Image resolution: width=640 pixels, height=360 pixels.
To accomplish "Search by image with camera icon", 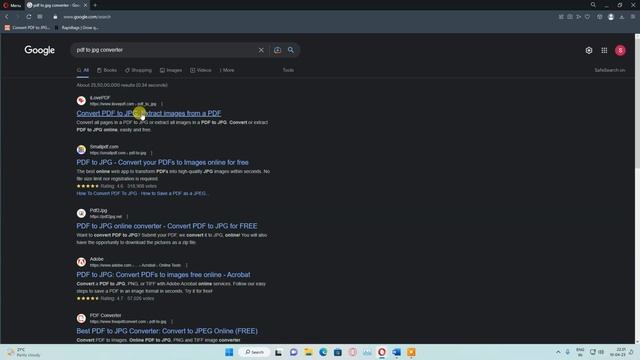I will [x=277, y=50].
